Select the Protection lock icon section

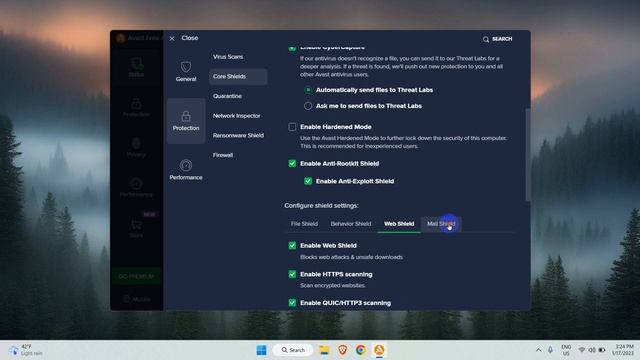click(x=186, y=120)
